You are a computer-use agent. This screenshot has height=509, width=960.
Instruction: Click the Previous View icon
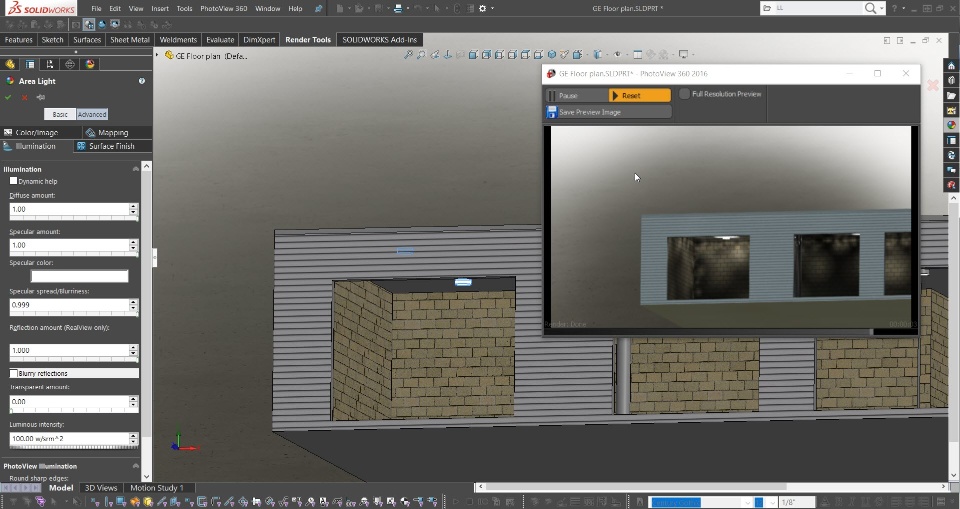click(x=434, y=55)
